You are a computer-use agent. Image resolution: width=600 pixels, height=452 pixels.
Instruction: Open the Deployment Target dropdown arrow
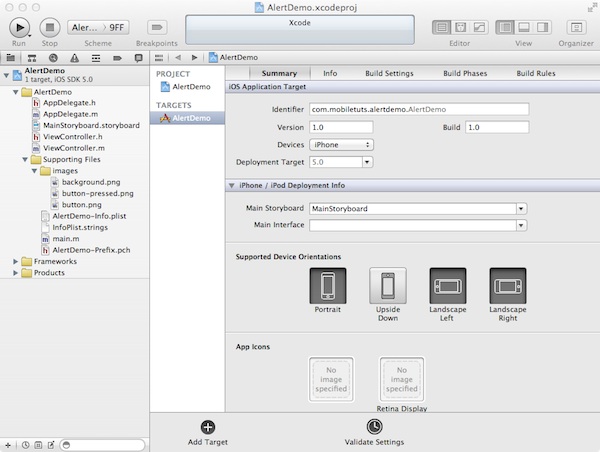click(x=367, y=162)
